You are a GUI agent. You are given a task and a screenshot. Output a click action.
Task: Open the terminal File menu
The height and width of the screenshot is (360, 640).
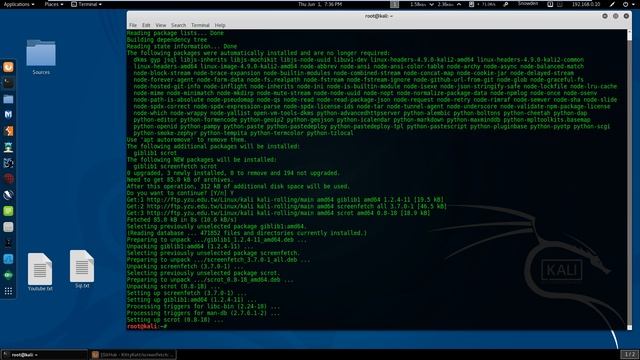(x=133, y=25)
